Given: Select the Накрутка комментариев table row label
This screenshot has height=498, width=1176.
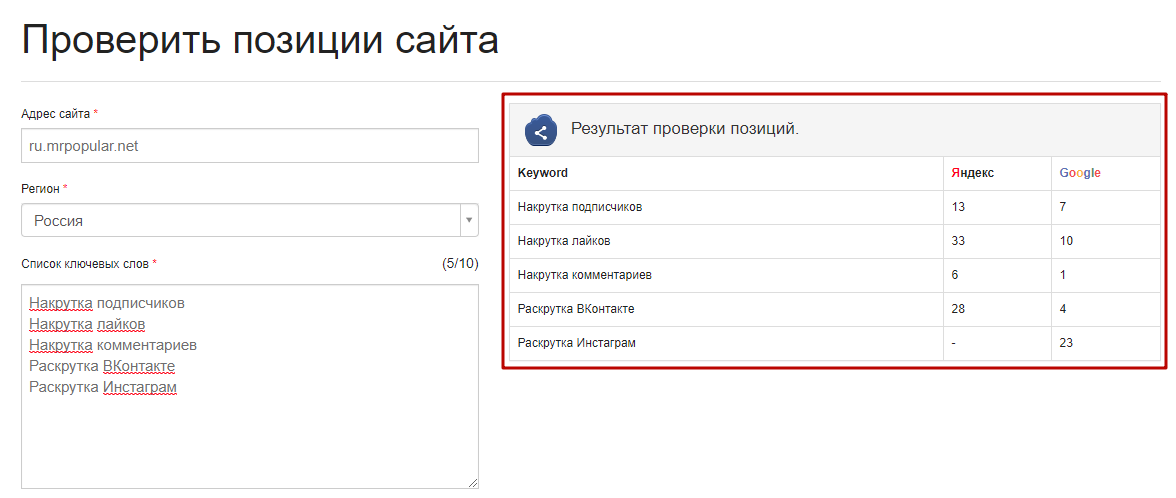Looking at the screenshot, I should pyautogui.click(x=585, y=274).
